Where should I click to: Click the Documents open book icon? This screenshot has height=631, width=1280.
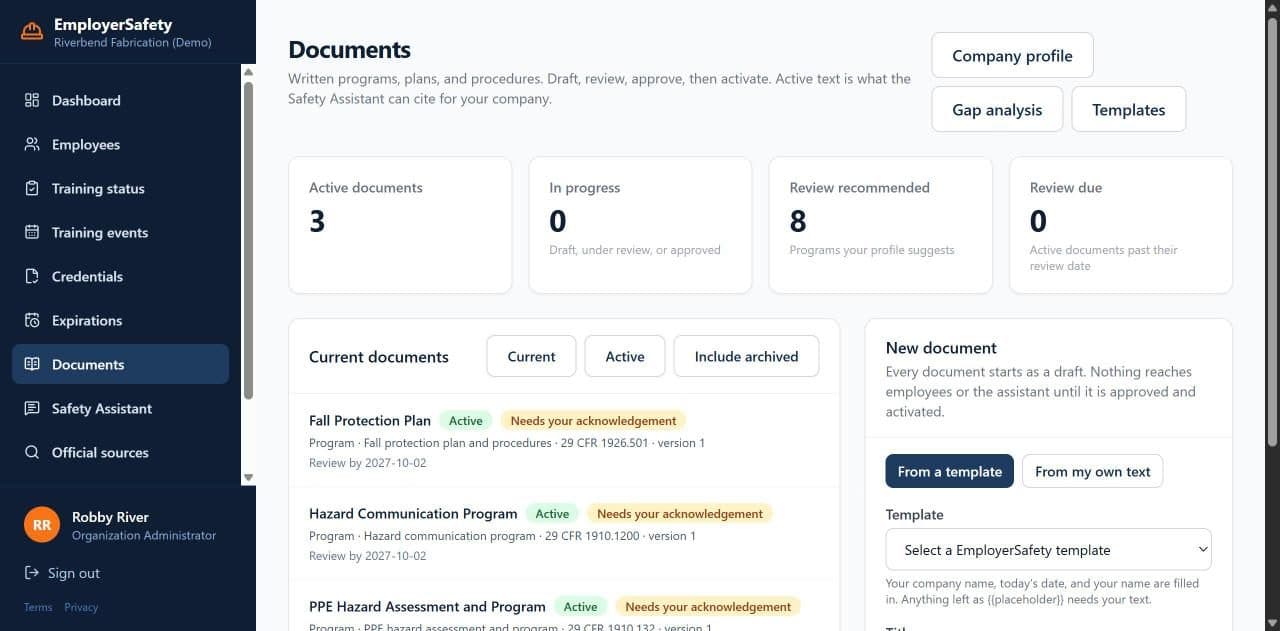[x=32, y=364]
